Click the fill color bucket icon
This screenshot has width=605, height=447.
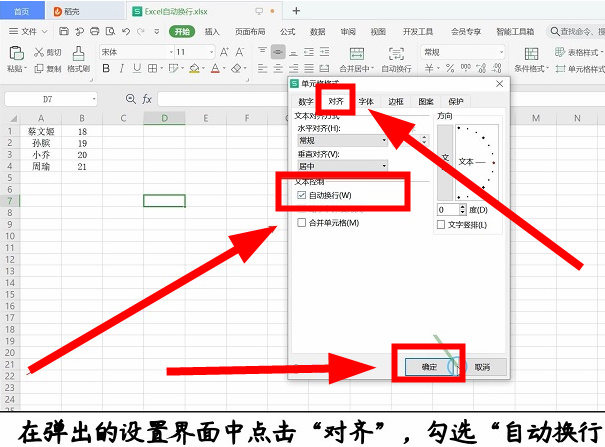(194, 68)
